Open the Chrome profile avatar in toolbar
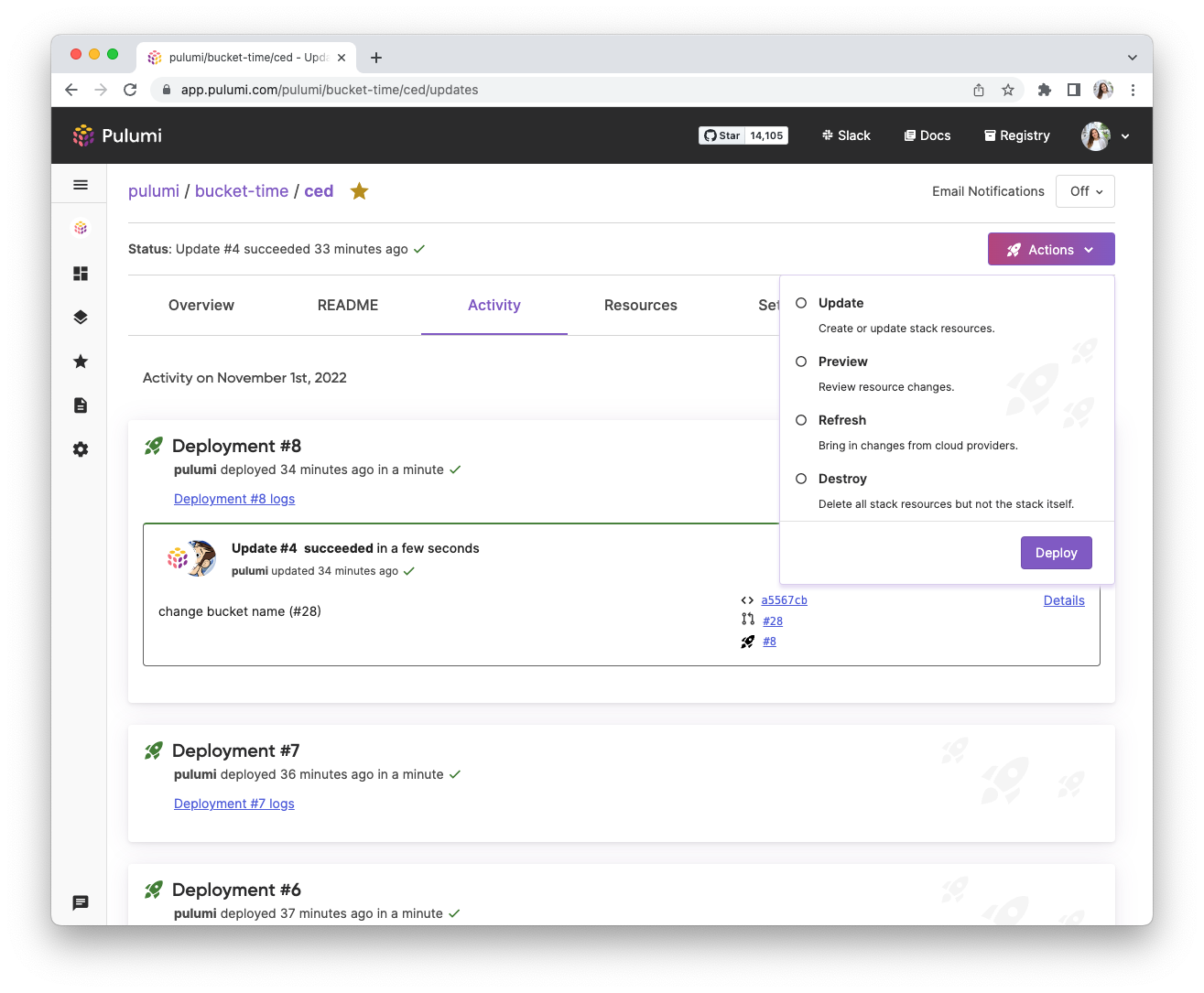1204x993 pixels. (x=1103, y=90)
